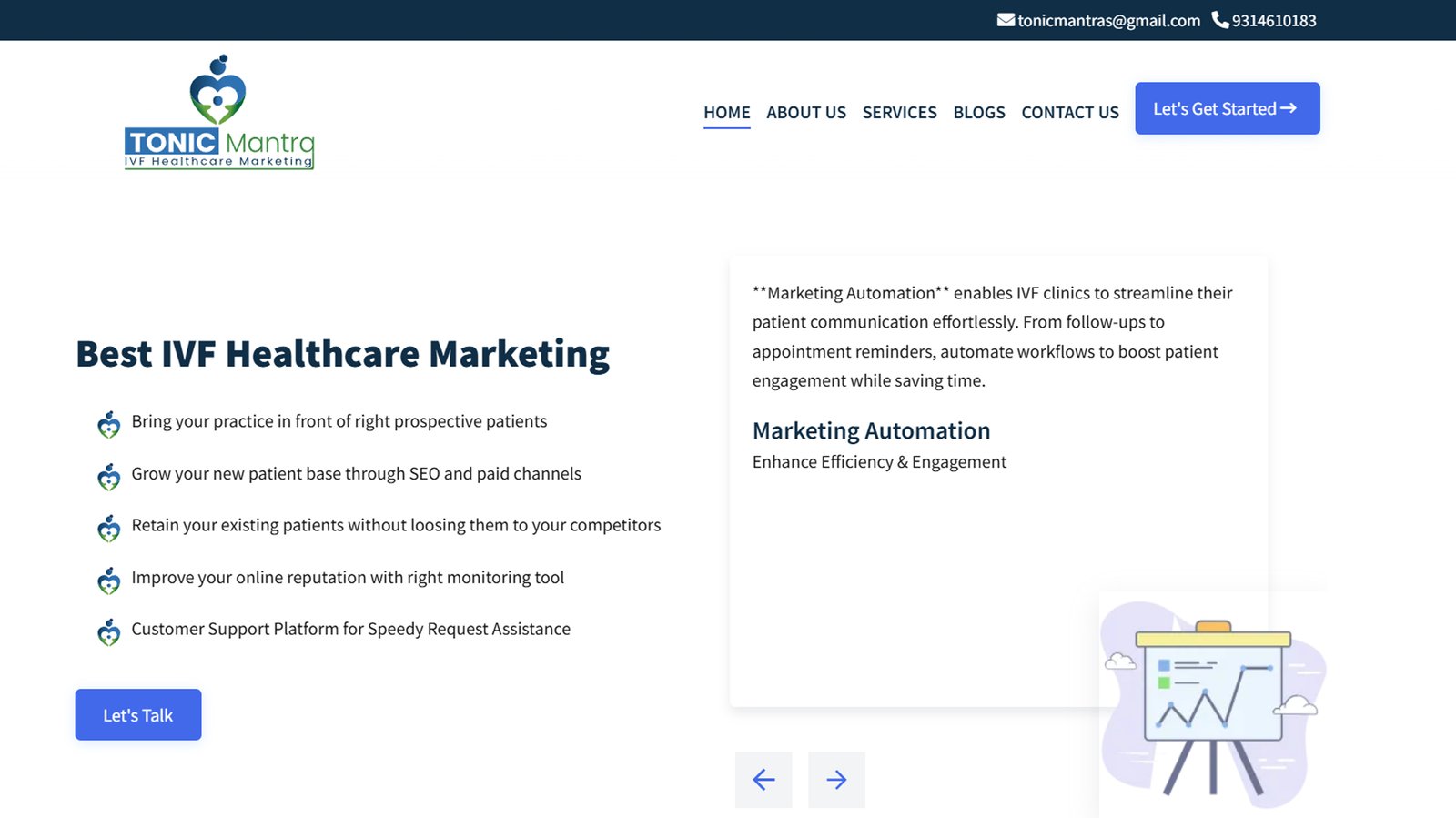This screenshot has height=818, width=1456.
Task: Click bullet icon beside 'Customer Support Platform'
Action: point(109,631)
